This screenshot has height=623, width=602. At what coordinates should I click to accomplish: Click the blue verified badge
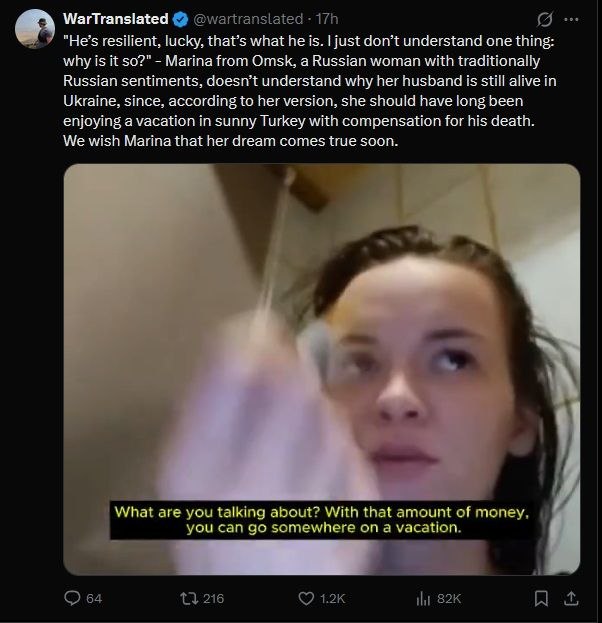coord(181,19)
